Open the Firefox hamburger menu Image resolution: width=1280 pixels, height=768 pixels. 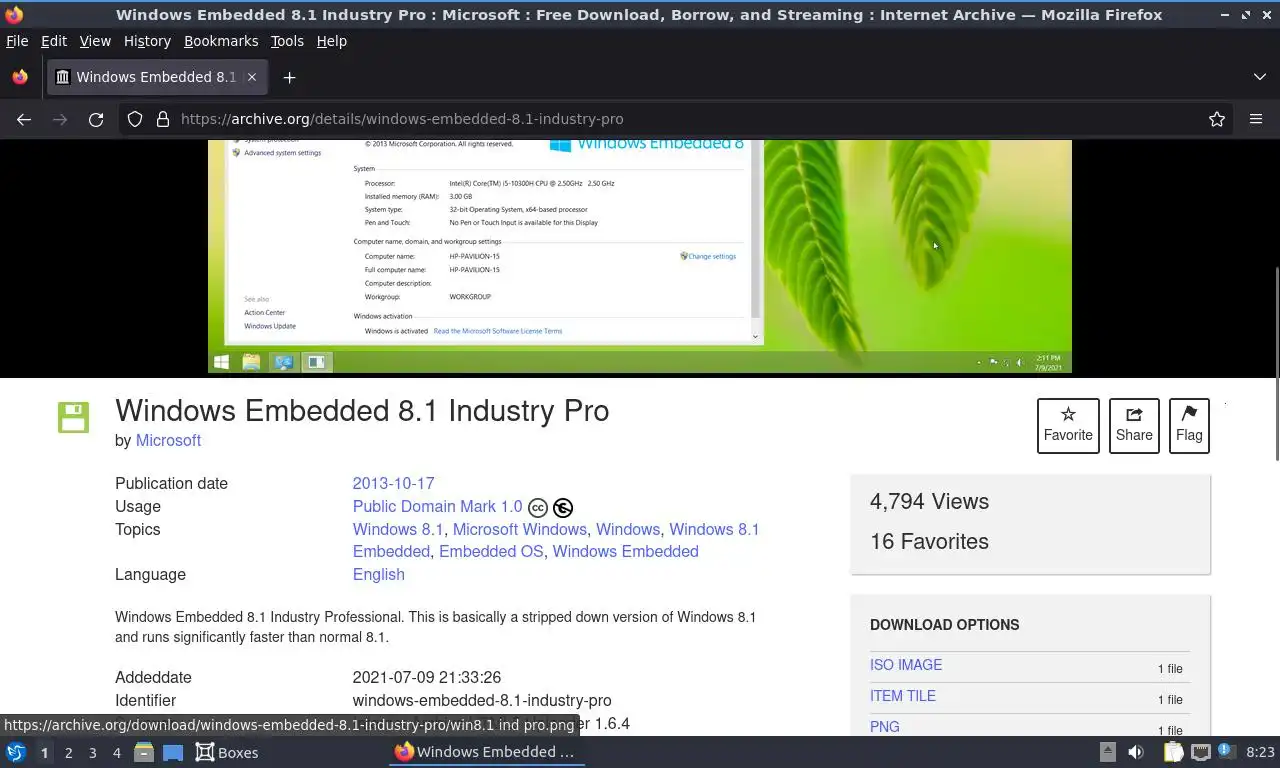pos(1256,119)
